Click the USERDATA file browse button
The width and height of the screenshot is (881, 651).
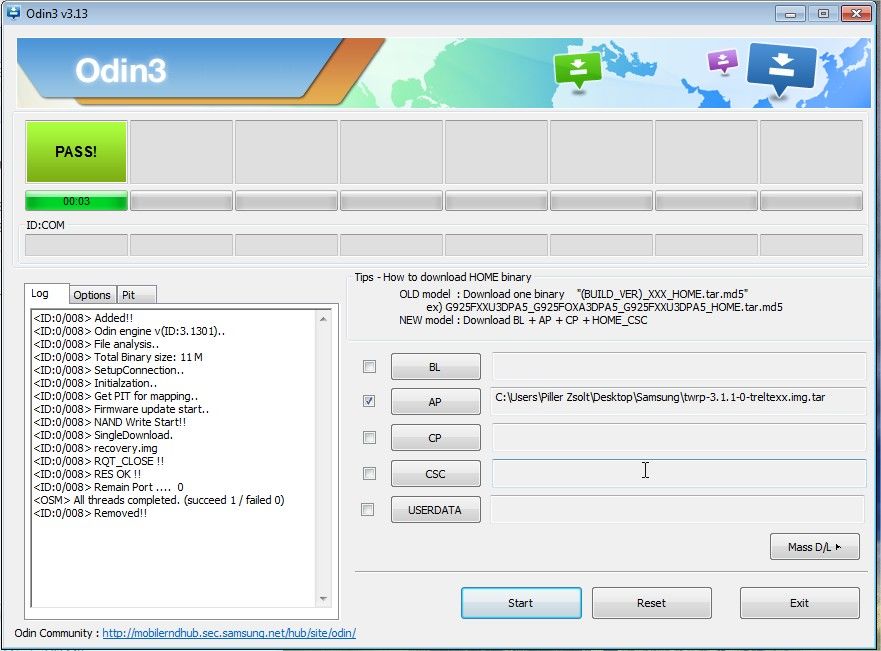tap(435, 509)
